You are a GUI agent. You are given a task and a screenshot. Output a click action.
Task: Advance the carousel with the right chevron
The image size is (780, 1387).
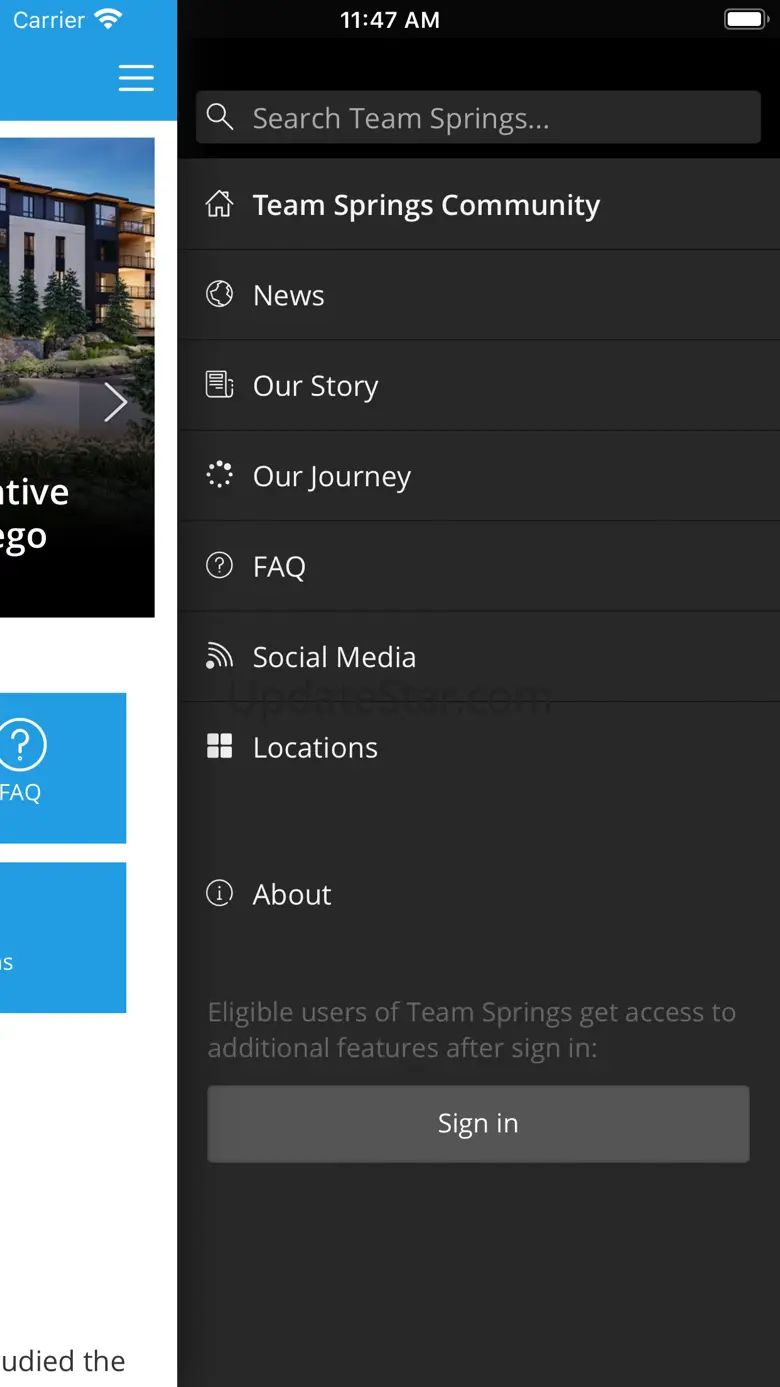[x=116, y=403]
